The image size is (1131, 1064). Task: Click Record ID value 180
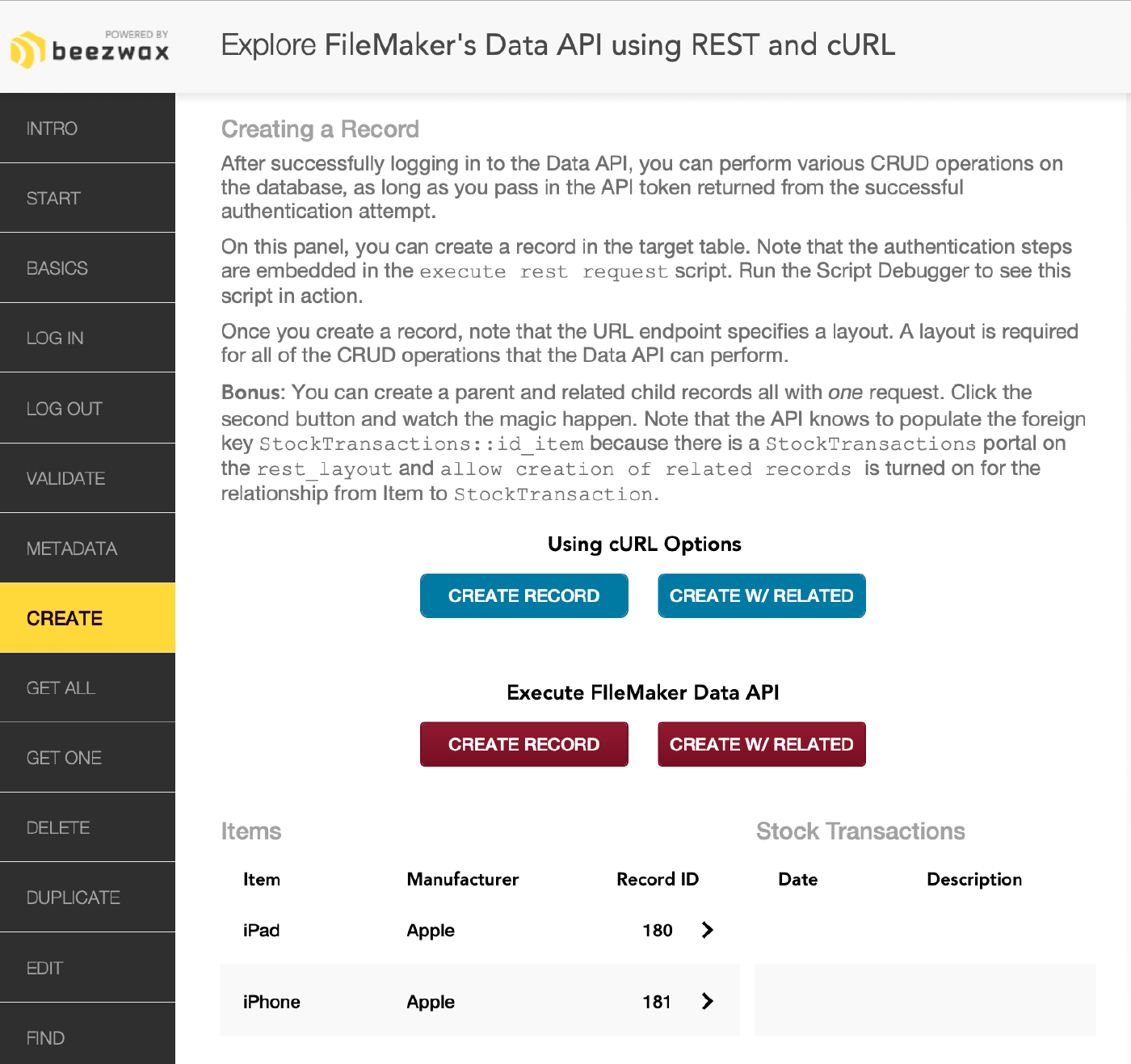pos(658,931)
